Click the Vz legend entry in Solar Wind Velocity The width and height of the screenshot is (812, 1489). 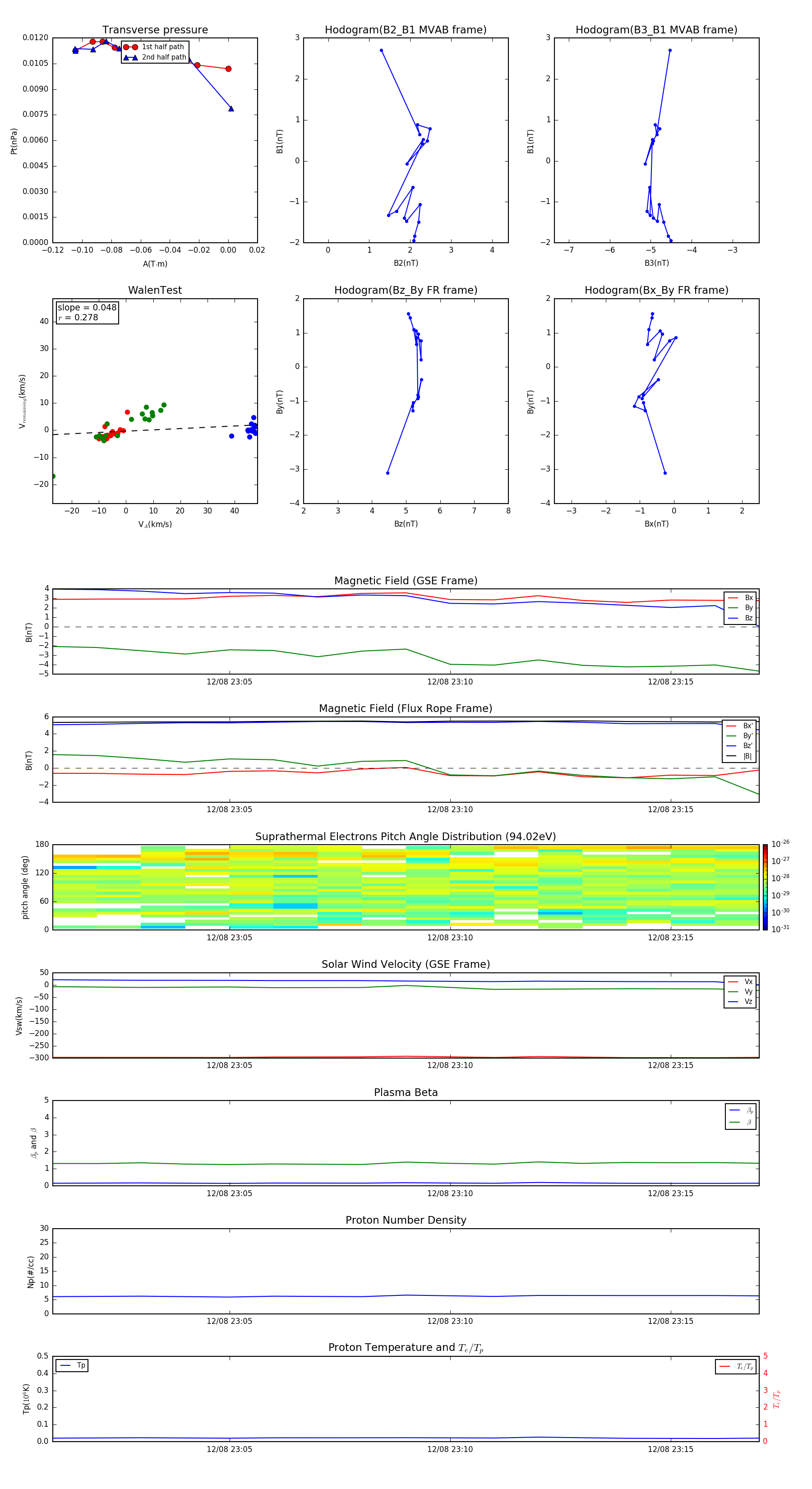(740, 1002)
